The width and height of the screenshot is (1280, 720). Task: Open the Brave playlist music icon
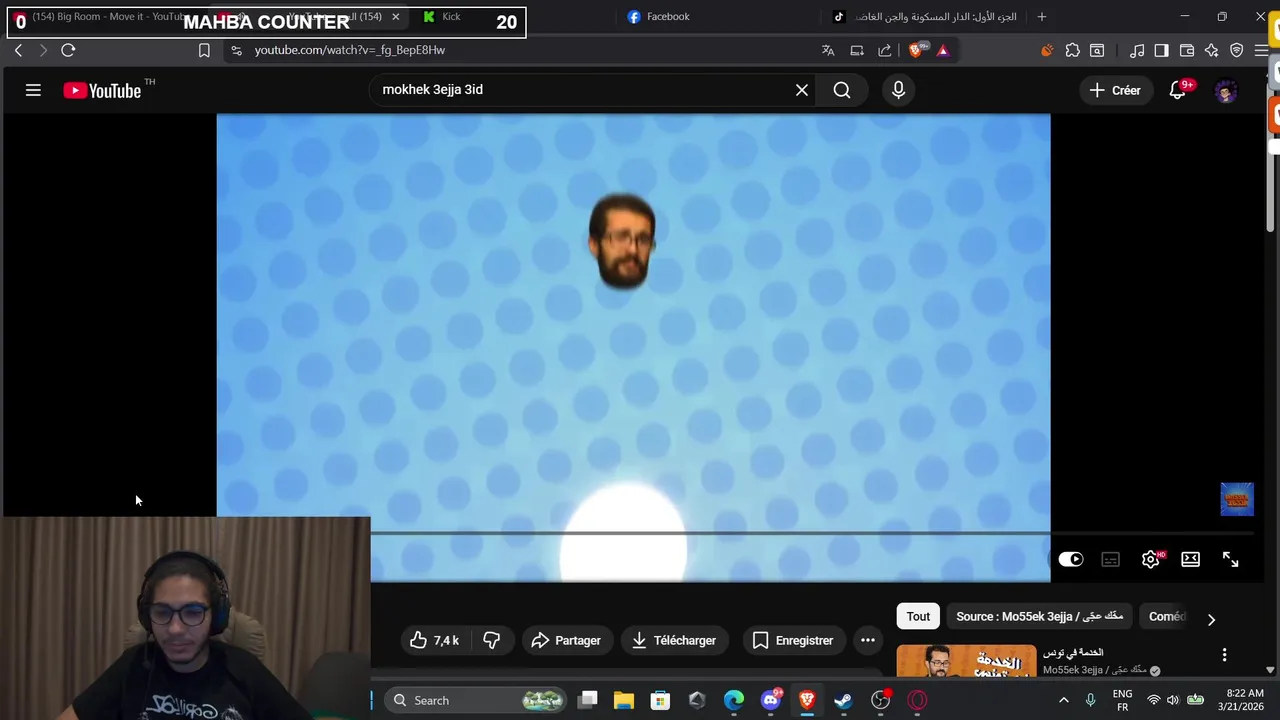pos(1137,50)
